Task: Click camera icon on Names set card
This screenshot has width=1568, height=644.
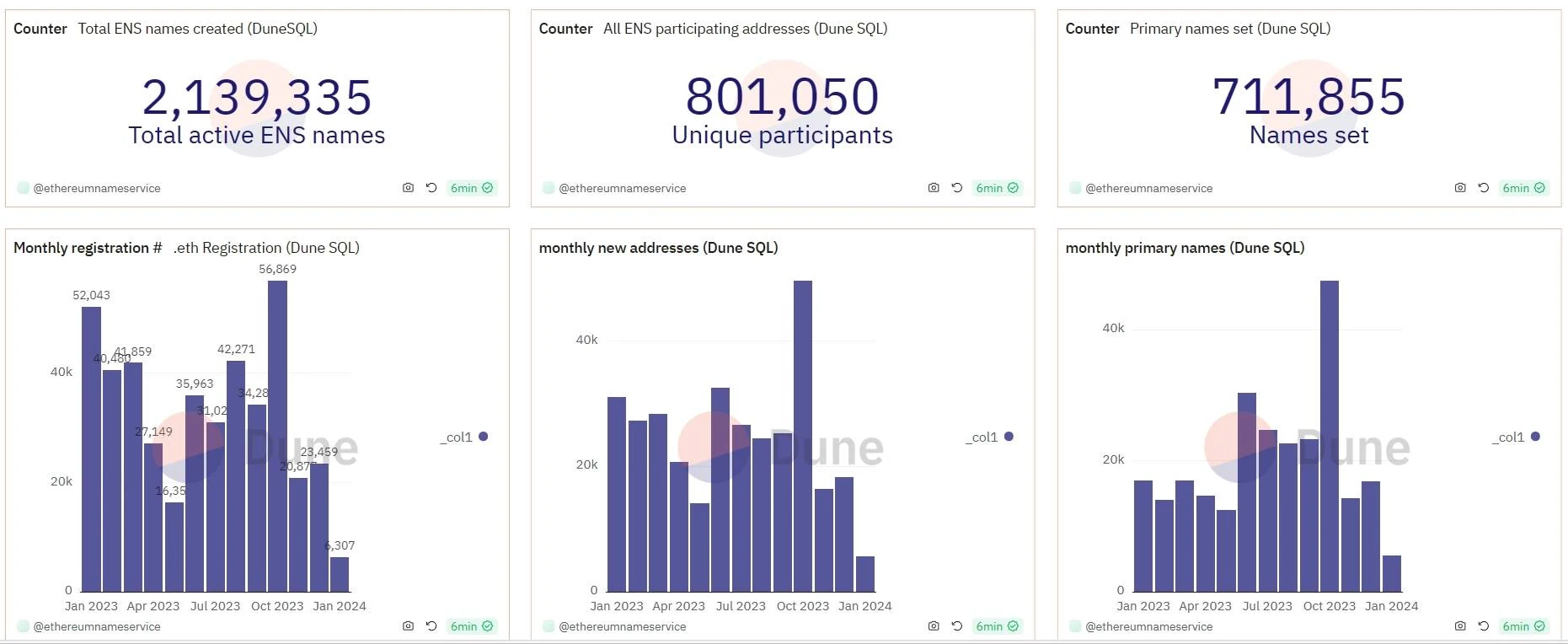Action: (x=1460, y=188)
